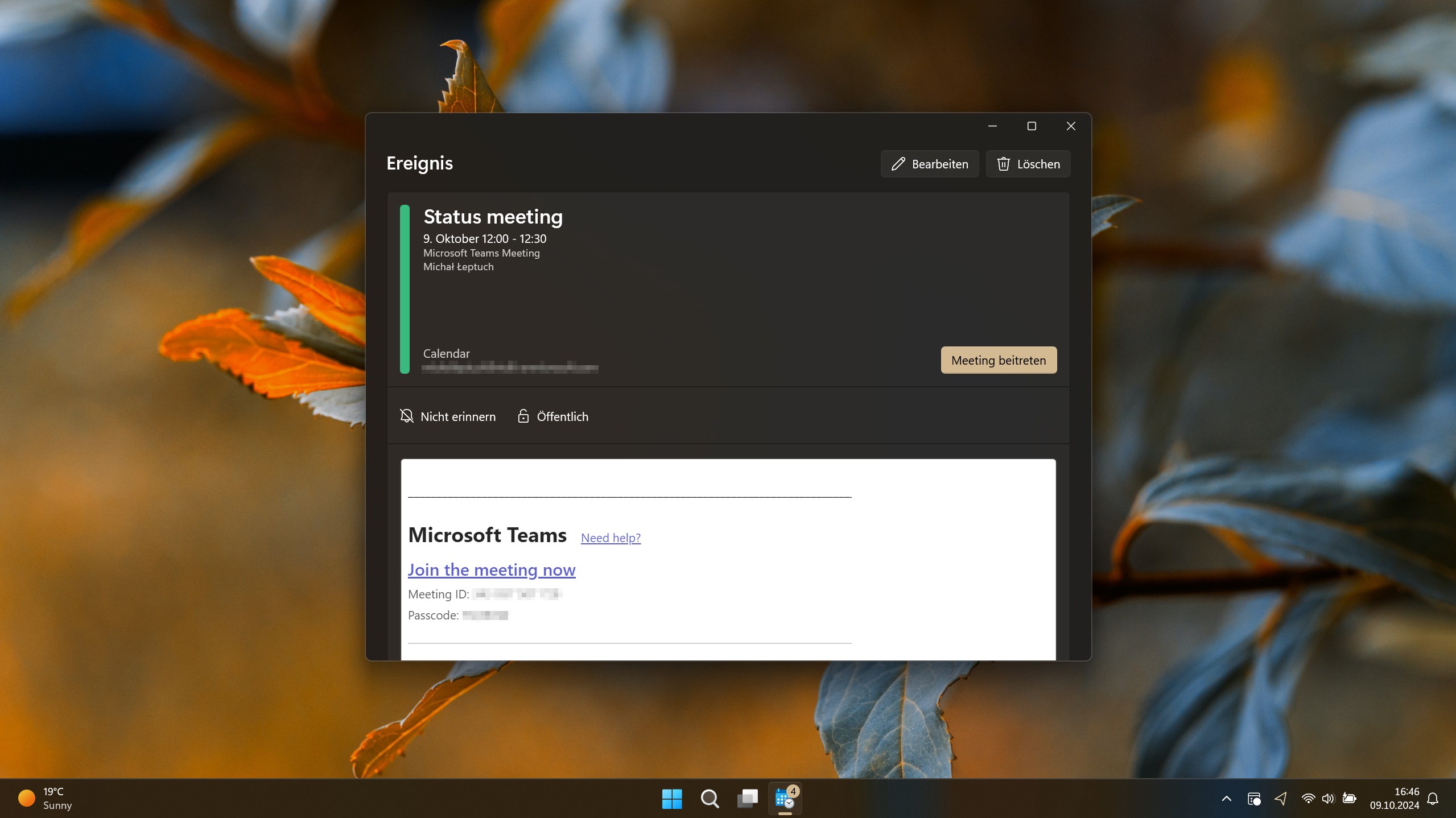Click the green event color bar
The width and height of the screenshot is (1456, 818).
tap(405, 289)
